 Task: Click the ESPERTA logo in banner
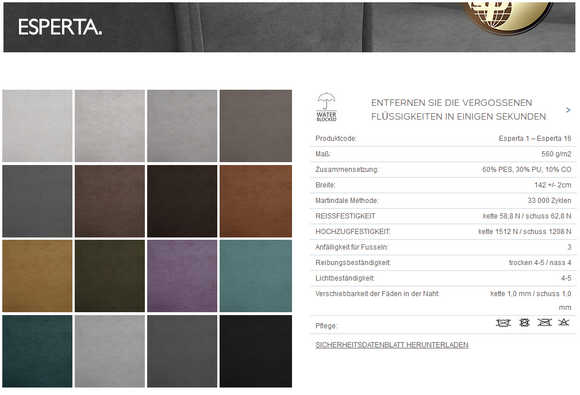pyautogui.click(x=60, y=27)
